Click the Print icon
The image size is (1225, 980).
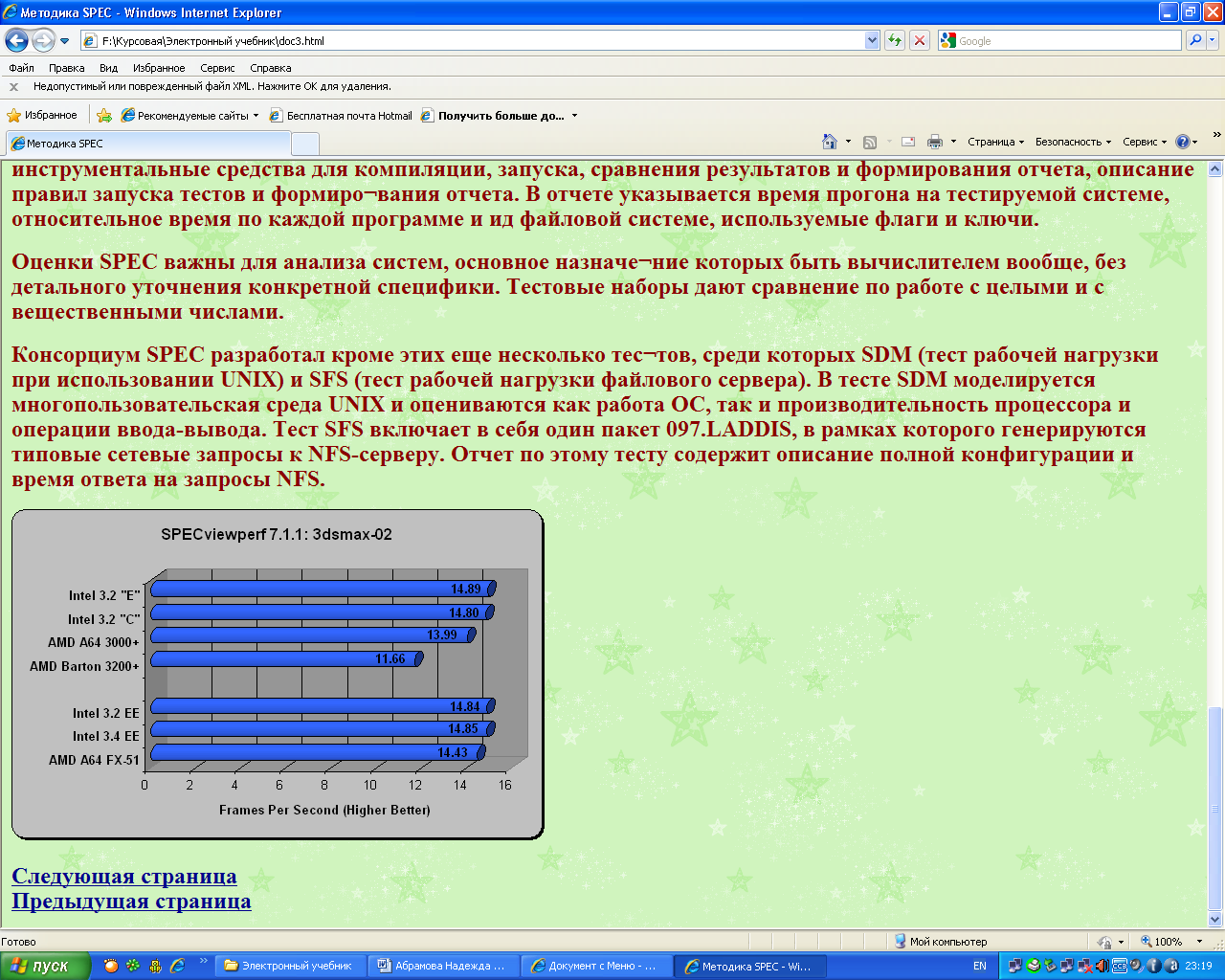(935, 142)
